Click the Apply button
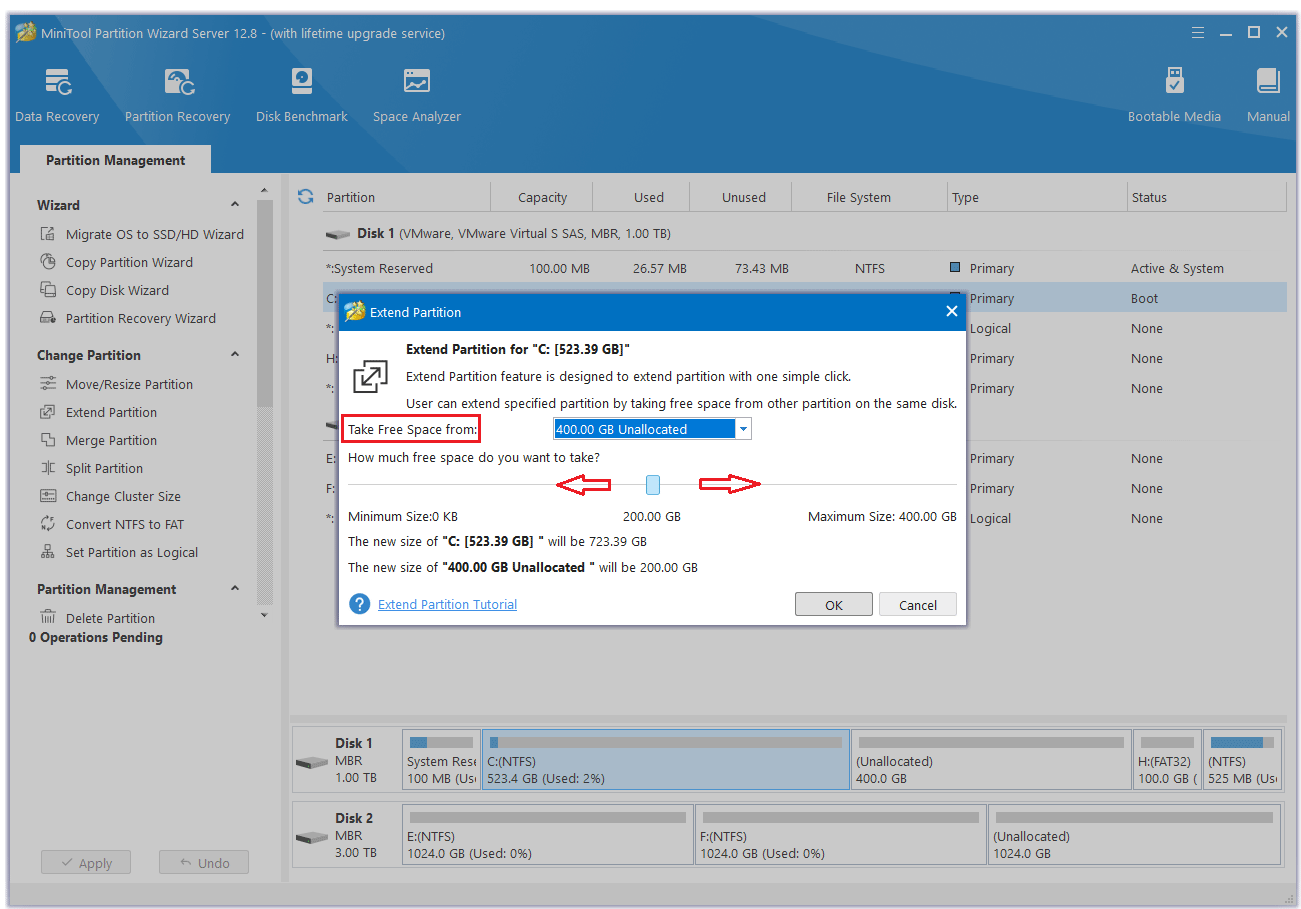 (x=86, y=863)
